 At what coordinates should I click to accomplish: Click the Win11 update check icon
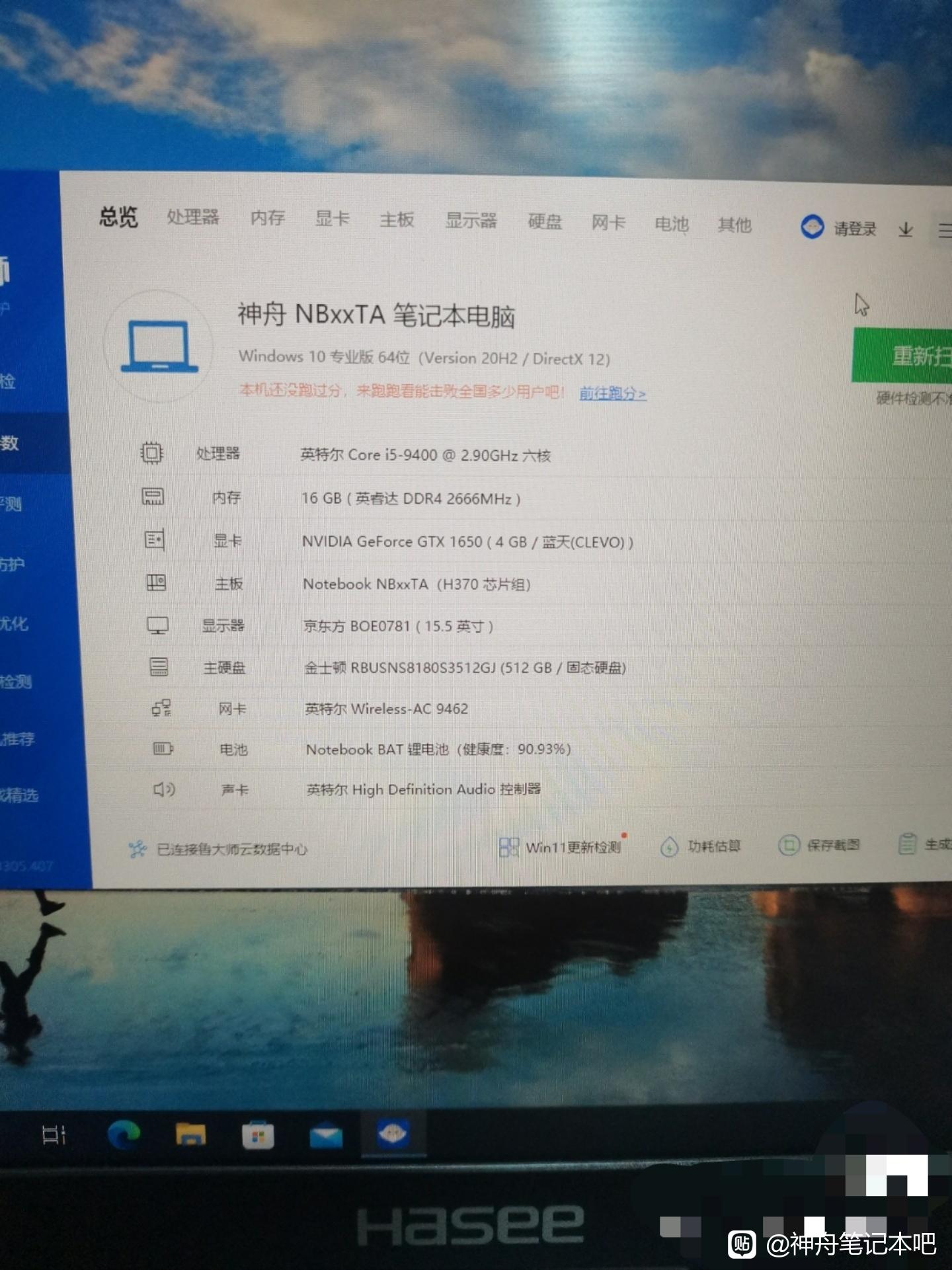(509, 847)
